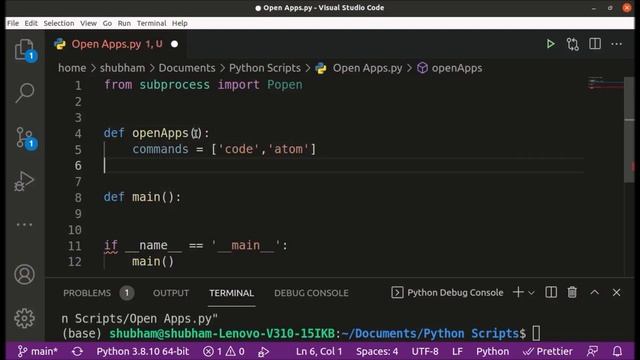Split the editor to the right
640x360 pixels.
click(x=595, y=44)
